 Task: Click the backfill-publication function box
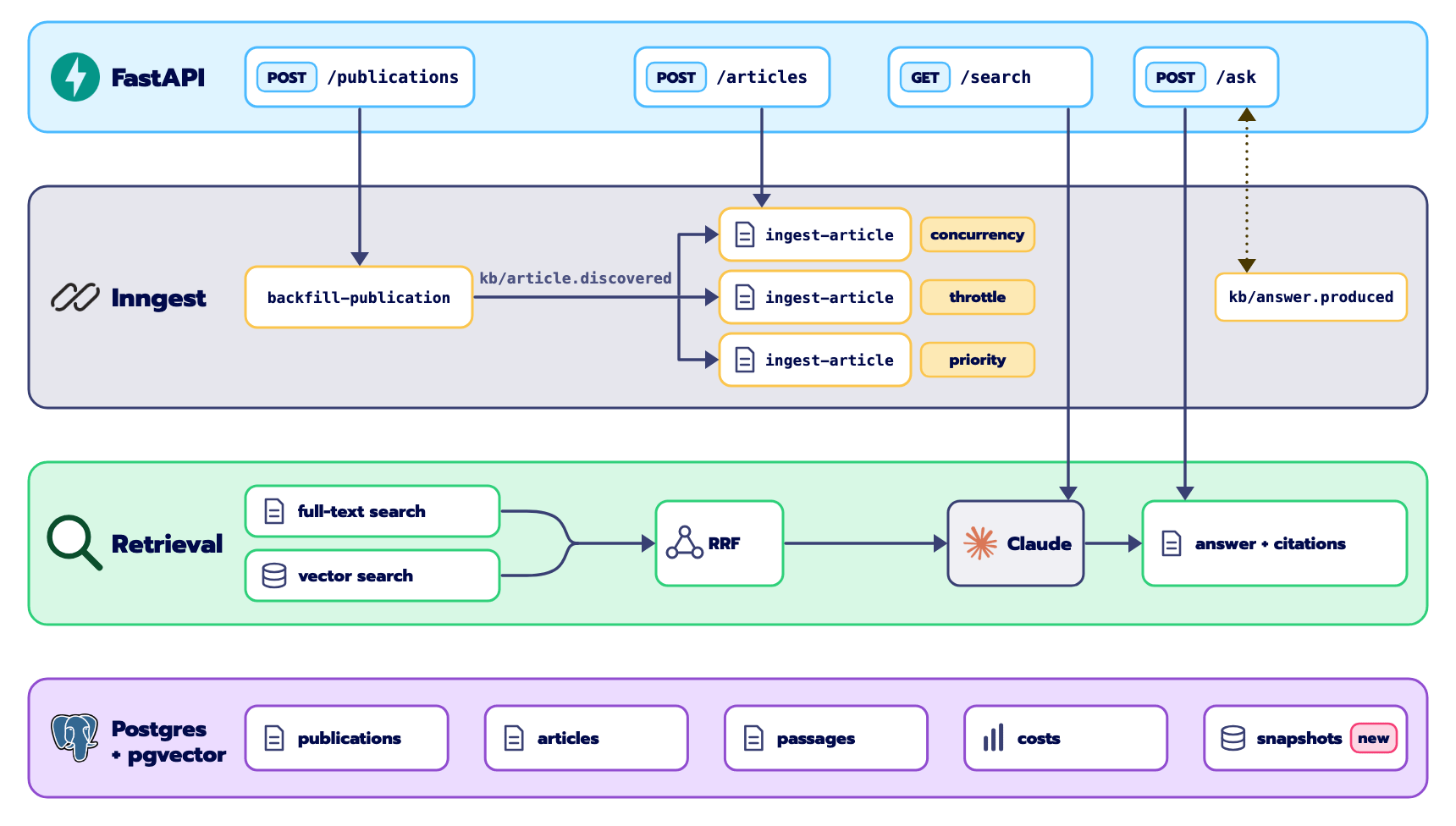click(x=359, y=297)
